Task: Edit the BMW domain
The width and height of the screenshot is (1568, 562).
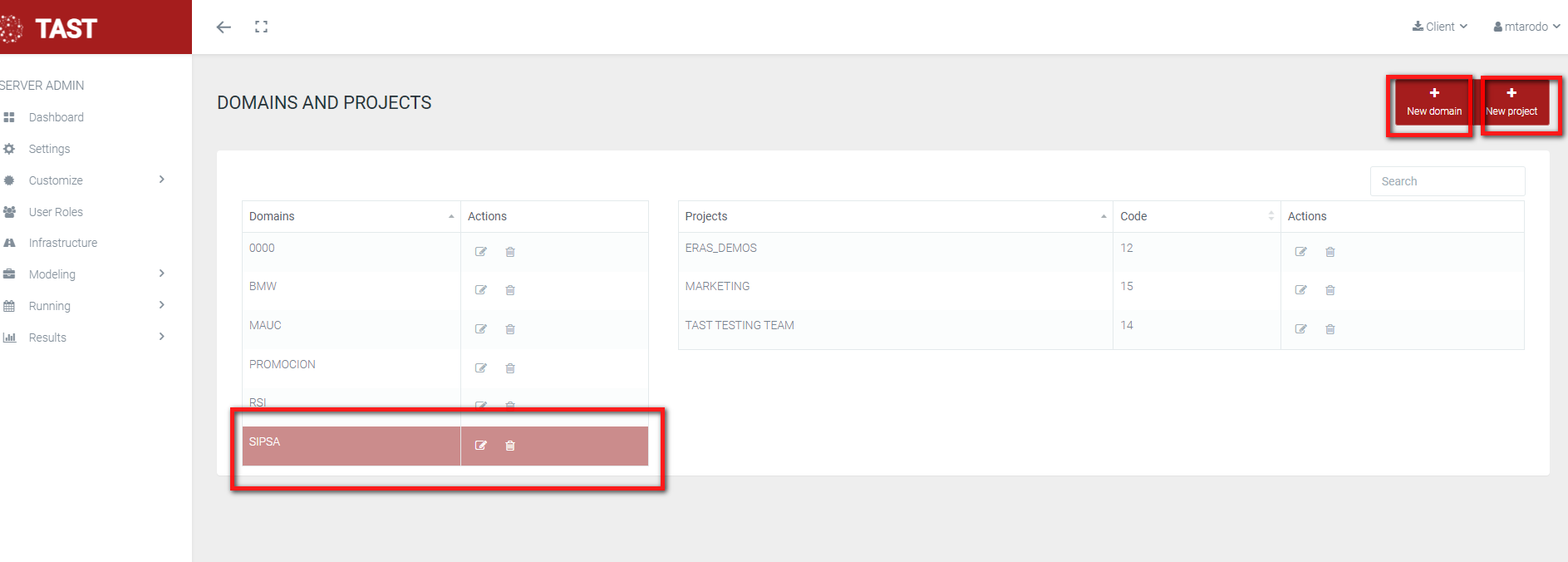Action: point(480,290)
